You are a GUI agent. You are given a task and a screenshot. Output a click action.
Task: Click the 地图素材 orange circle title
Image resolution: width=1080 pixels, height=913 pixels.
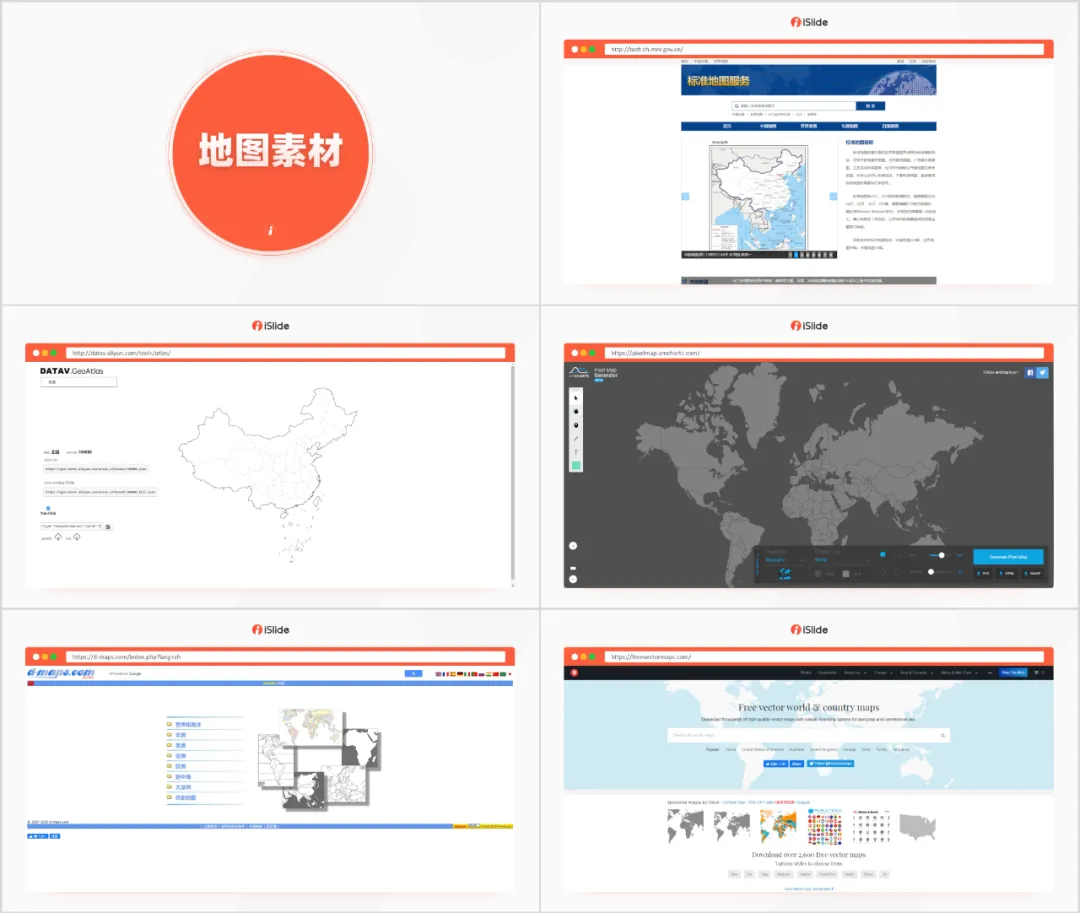tap(271, 151)
